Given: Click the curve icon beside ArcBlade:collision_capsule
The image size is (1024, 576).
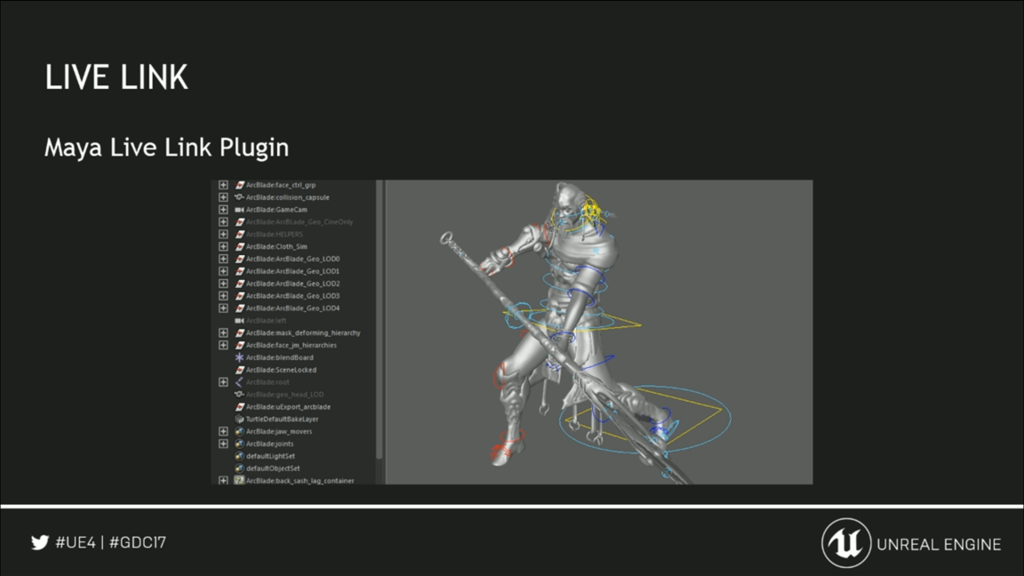Looking at the screenshot, I should point(240,197).
